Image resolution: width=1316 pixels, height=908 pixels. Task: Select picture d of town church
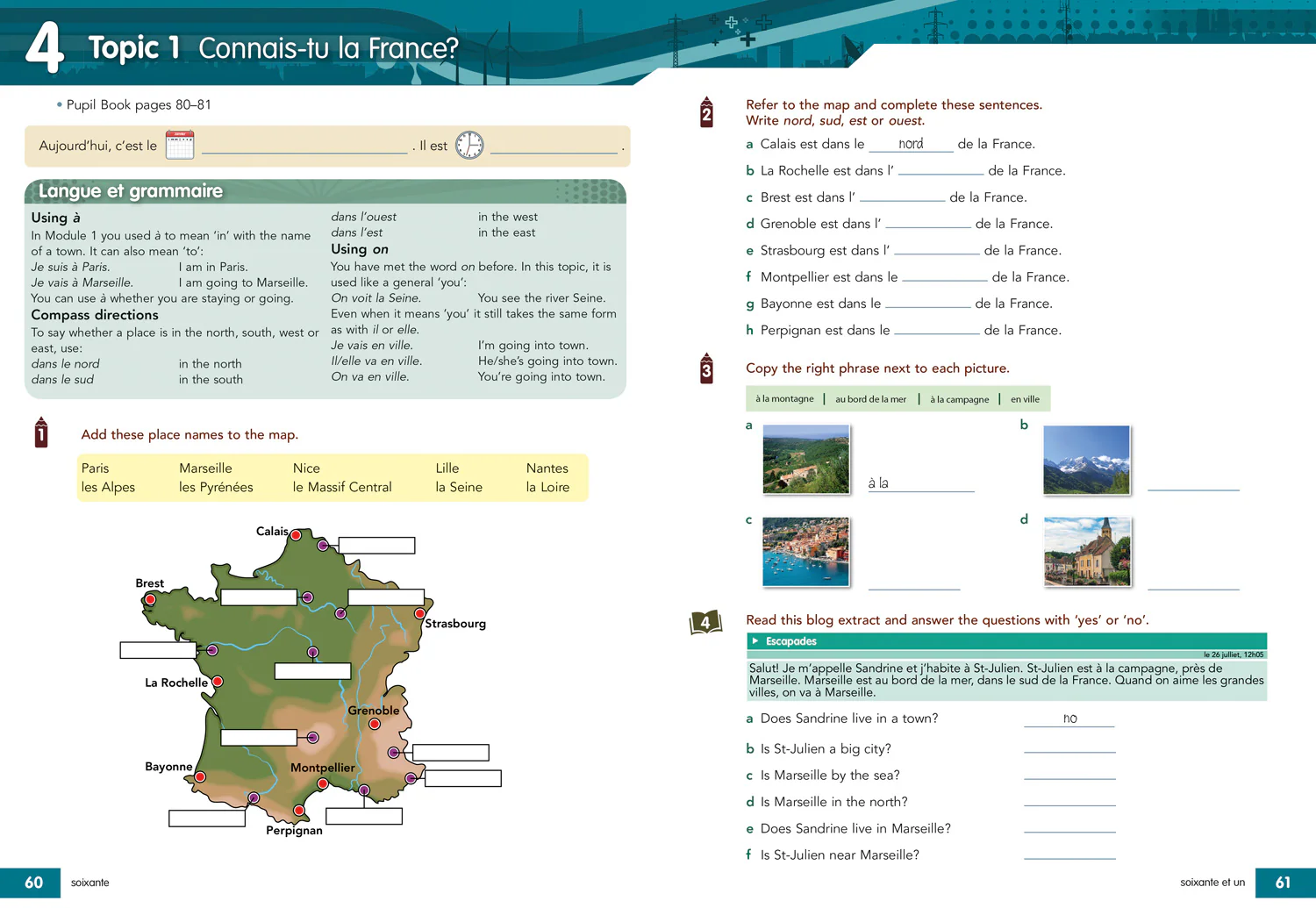click(x=1087, y=552)
